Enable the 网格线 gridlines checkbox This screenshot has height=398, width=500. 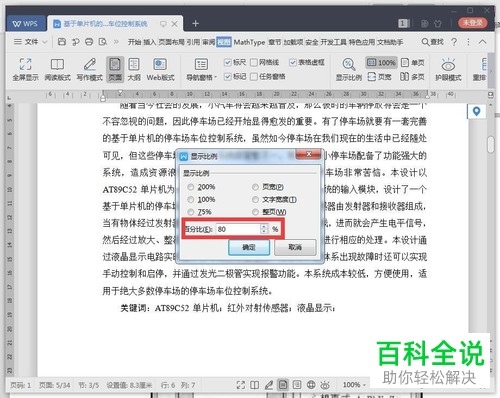click(x=254, y=62)
